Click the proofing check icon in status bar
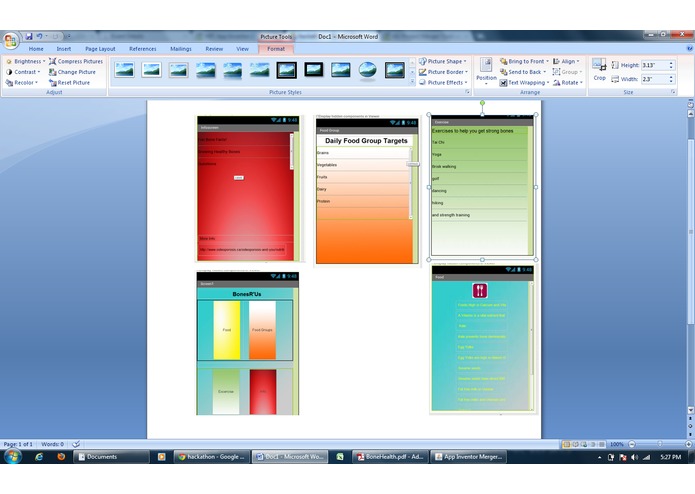Screen dimensions: 695x494 click(x=76, y=444)
